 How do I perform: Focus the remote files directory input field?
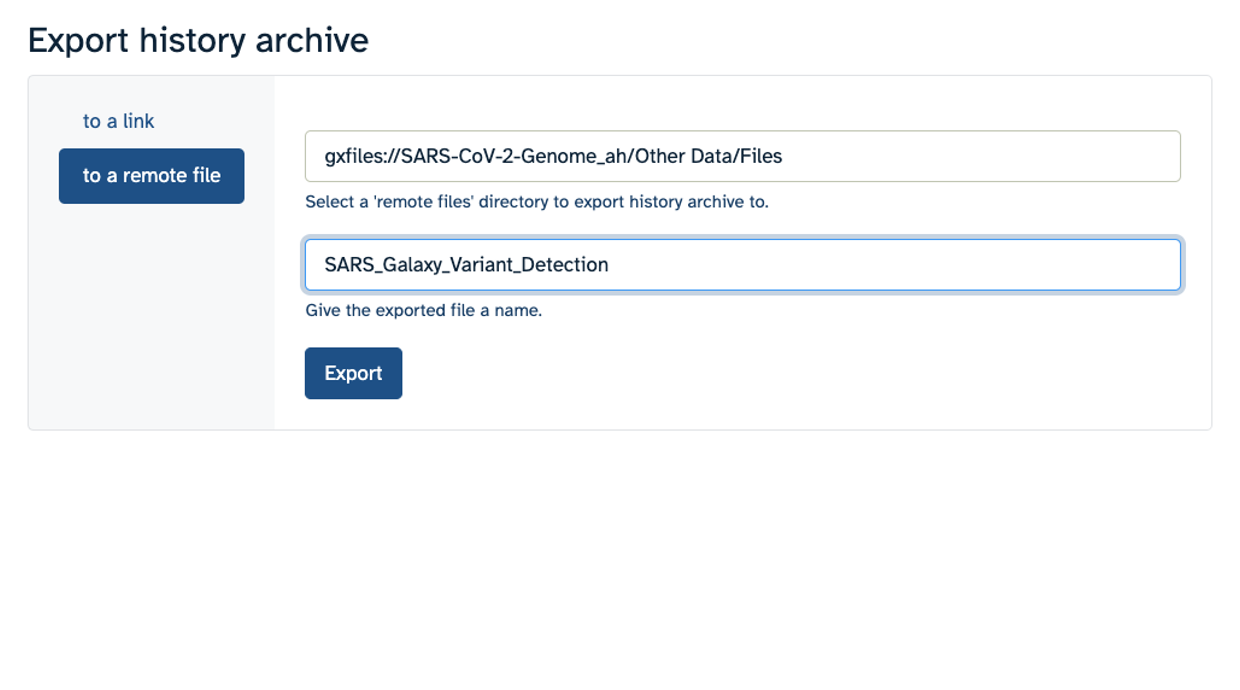pos(742,156)
